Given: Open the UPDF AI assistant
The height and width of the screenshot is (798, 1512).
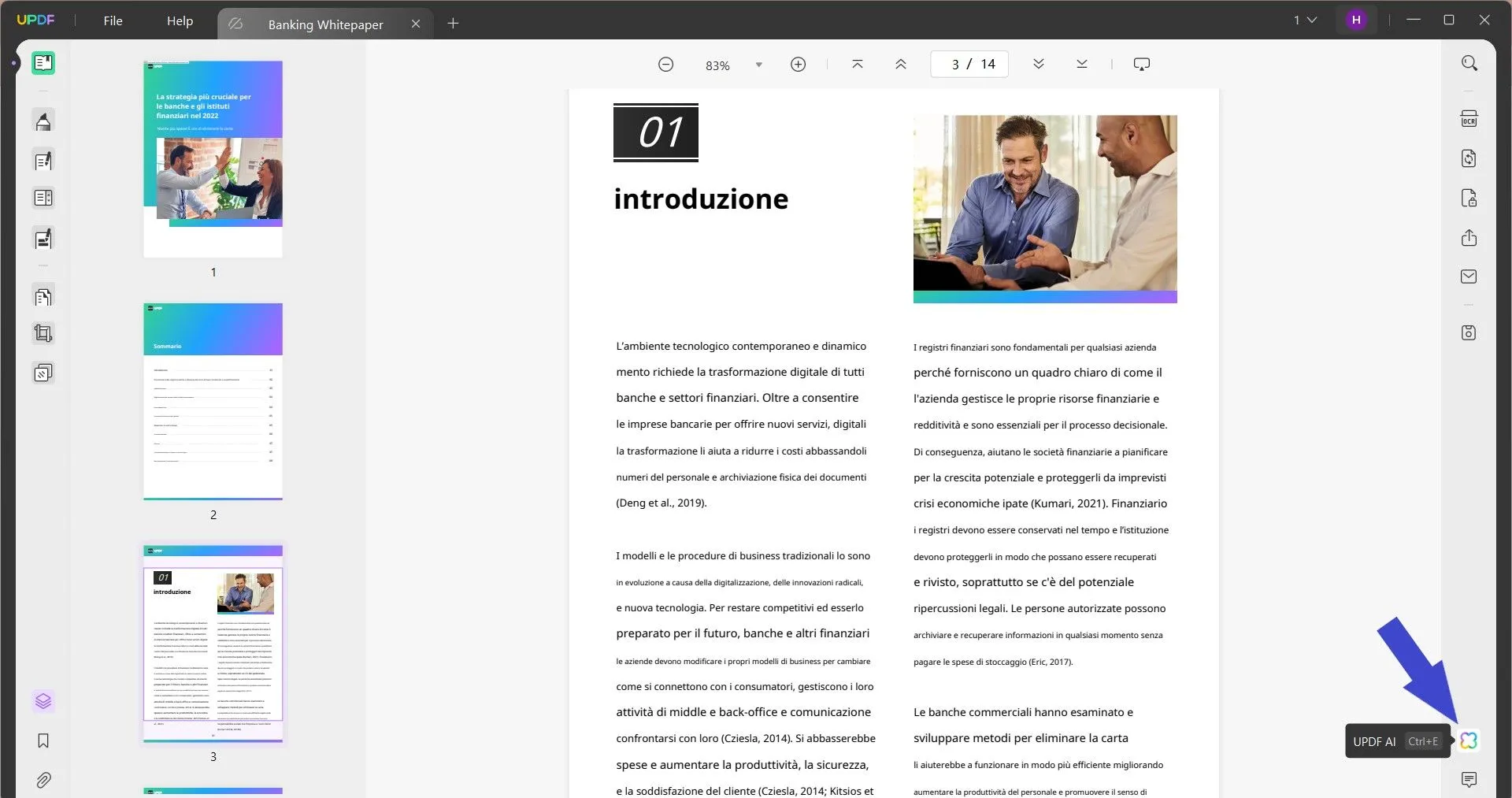Looking at the screenshot, I should click(1469, 740).
